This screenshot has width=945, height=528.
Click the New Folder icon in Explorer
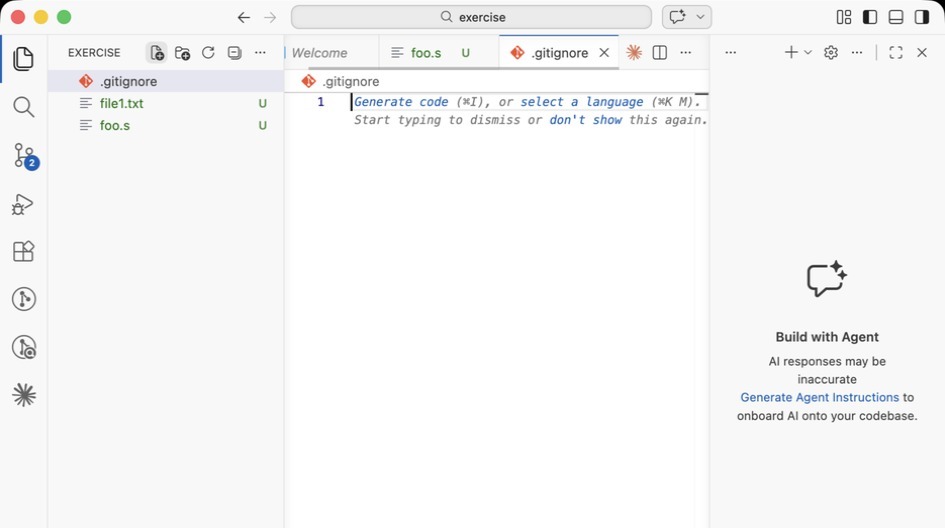tap(183, 53)
